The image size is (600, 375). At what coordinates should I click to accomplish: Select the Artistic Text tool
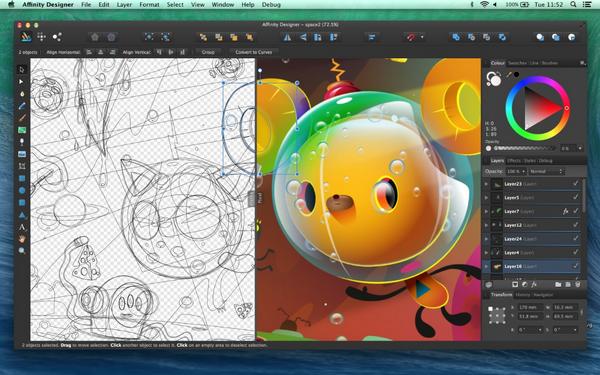tap(22, 227)
